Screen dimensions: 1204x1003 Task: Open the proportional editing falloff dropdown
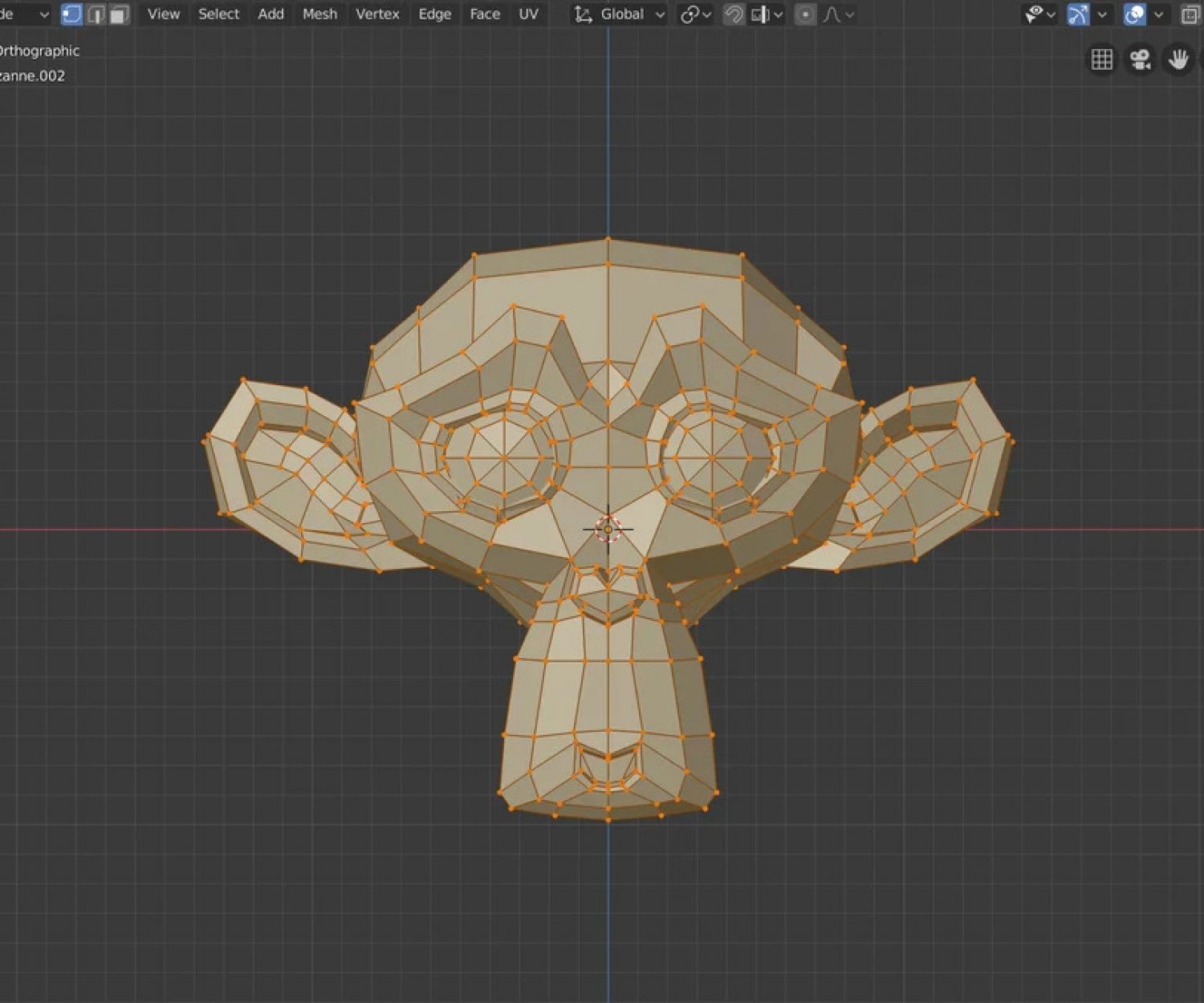(839, 14)
